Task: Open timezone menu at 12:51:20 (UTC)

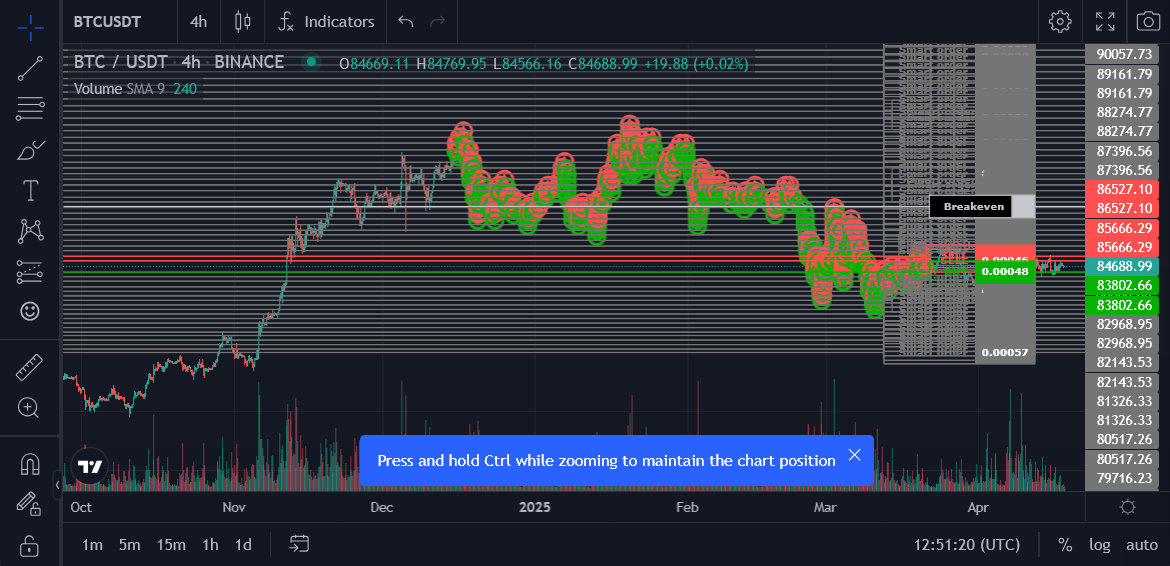Action: pos(966,545)
